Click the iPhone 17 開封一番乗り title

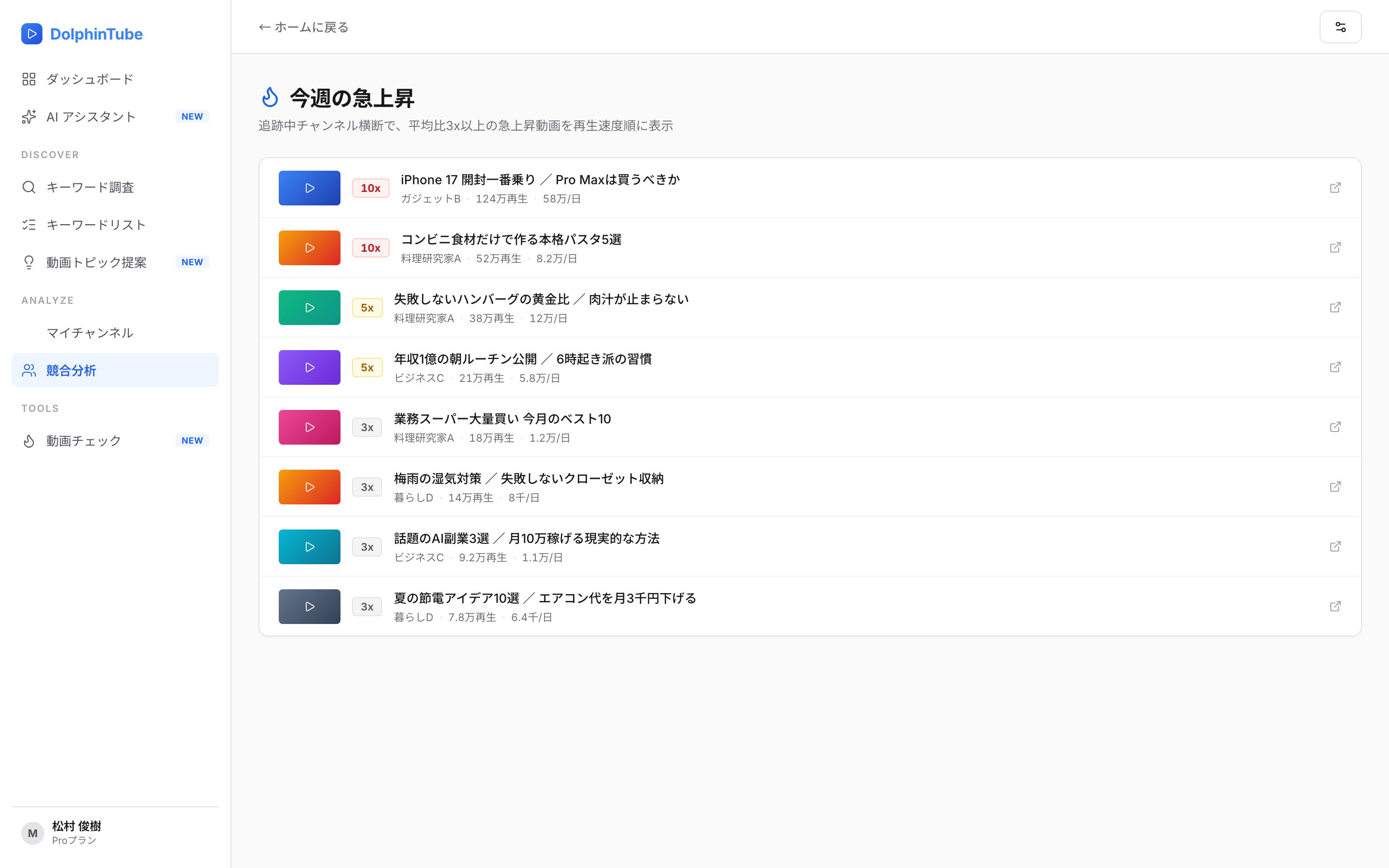(x=540, y=180)
